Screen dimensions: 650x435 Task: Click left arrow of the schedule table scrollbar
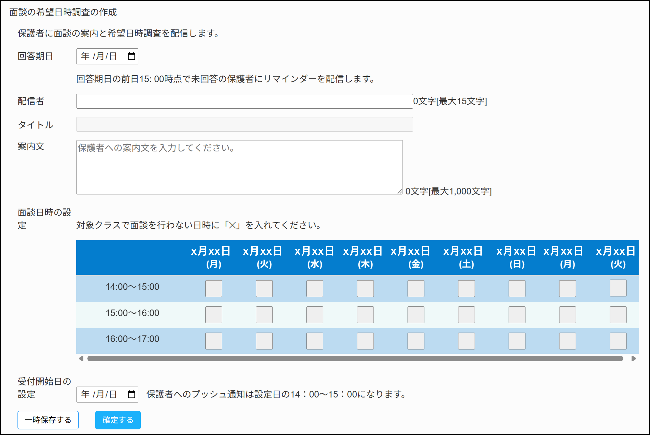81,358
